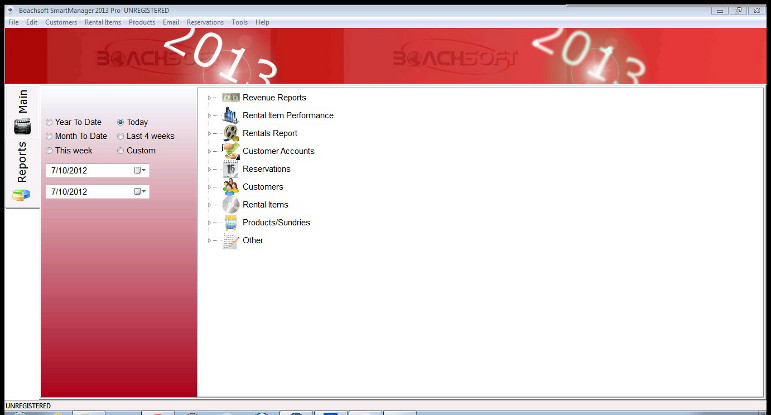
Task: Expand the Rentals Report node
Action: [x=209, y=133]
